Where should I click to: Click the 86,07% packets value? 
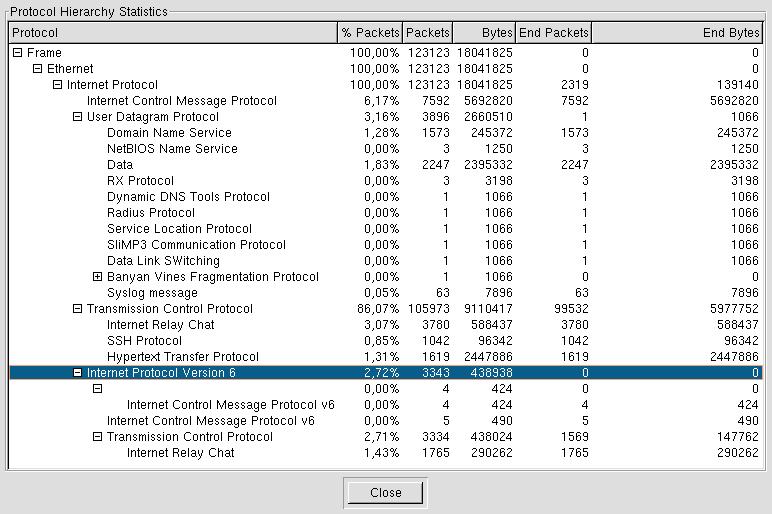pos(378,309)
